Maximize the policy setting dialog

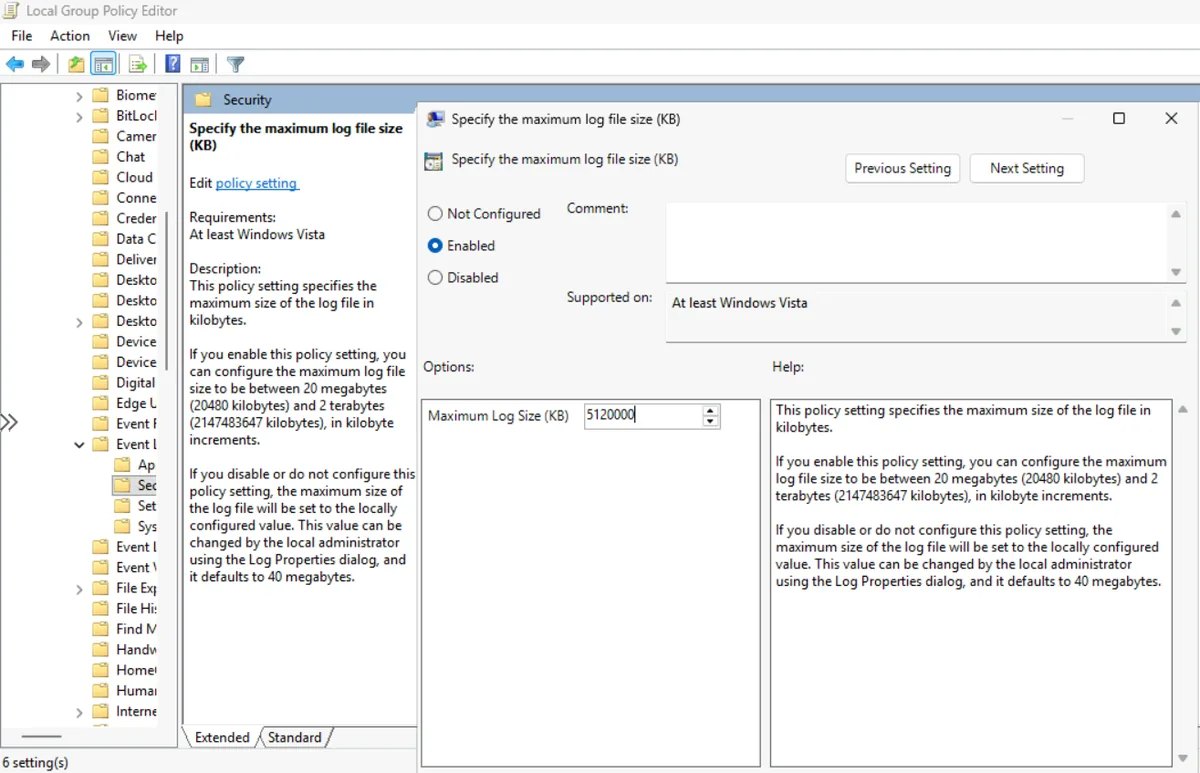1119,119
